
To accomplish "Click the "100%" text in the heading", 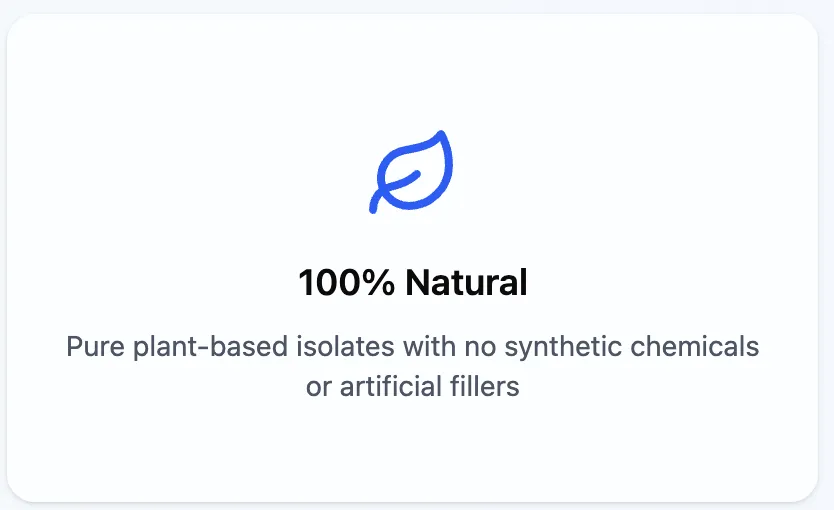I will 346,282.
